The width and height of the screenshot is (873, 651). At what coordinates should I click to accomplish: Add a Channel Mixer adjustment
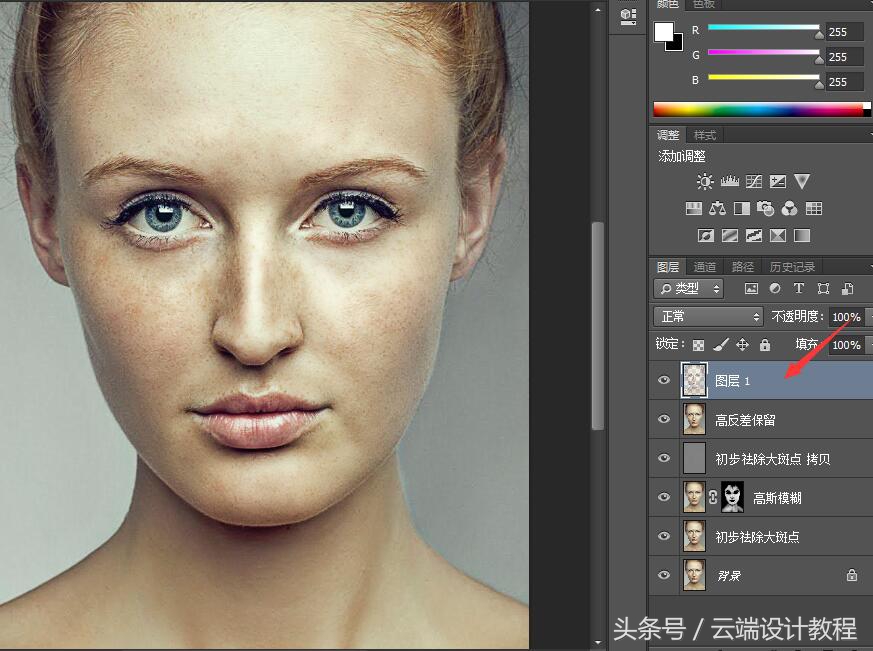pyautogui.click(x=789, y=209)
